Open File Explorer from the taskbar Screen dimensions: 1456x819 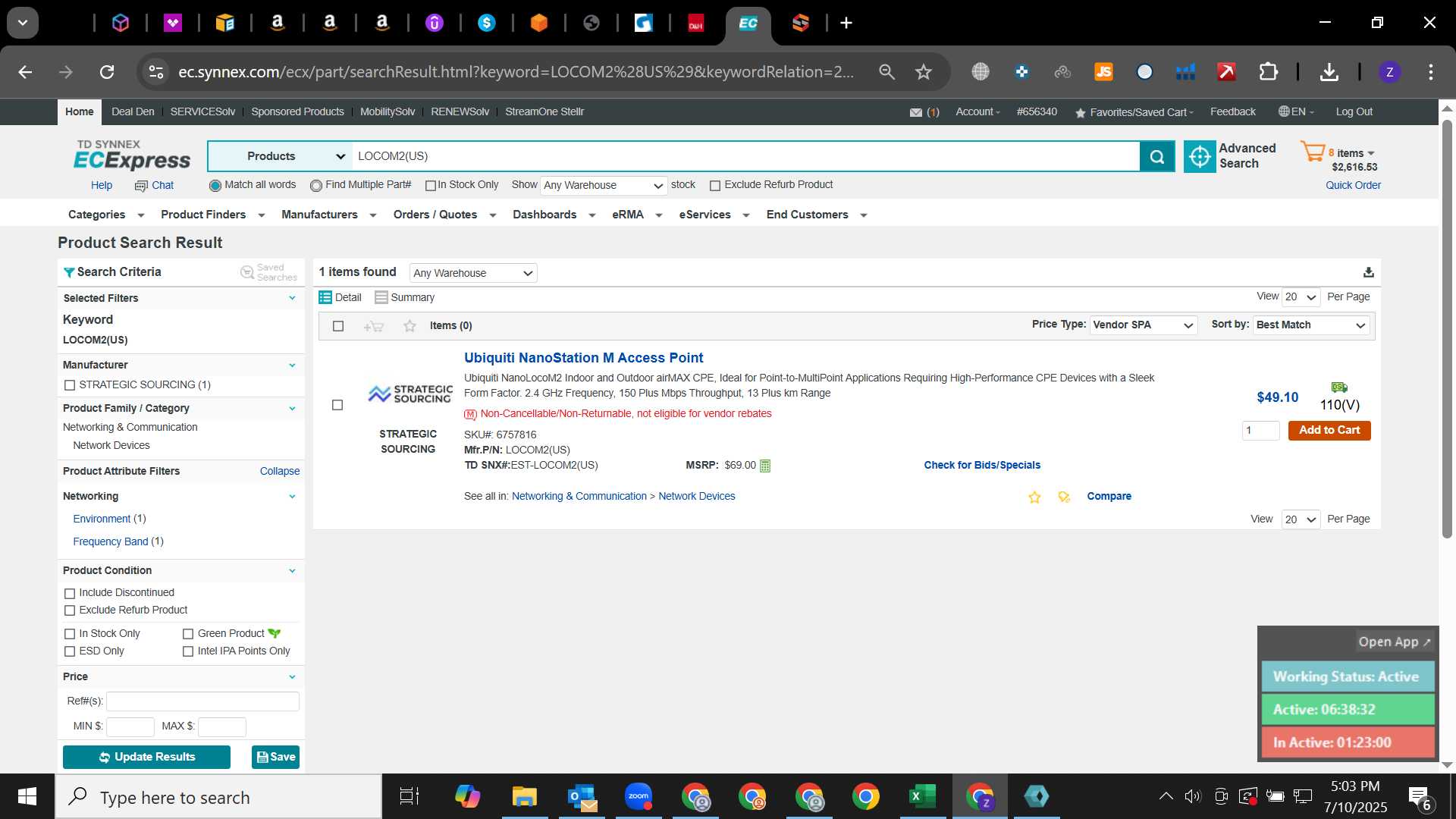point(524,796)
